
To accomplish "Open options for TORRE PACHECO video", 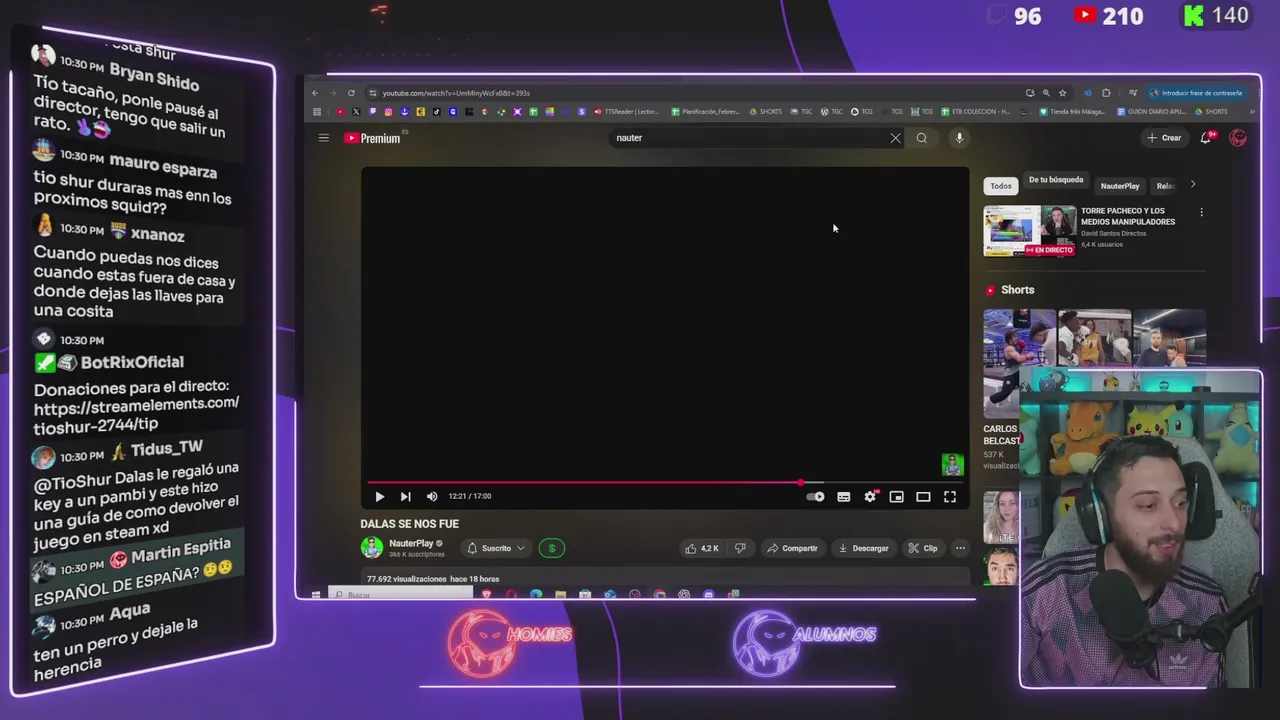I will [x=1201, y=212].
